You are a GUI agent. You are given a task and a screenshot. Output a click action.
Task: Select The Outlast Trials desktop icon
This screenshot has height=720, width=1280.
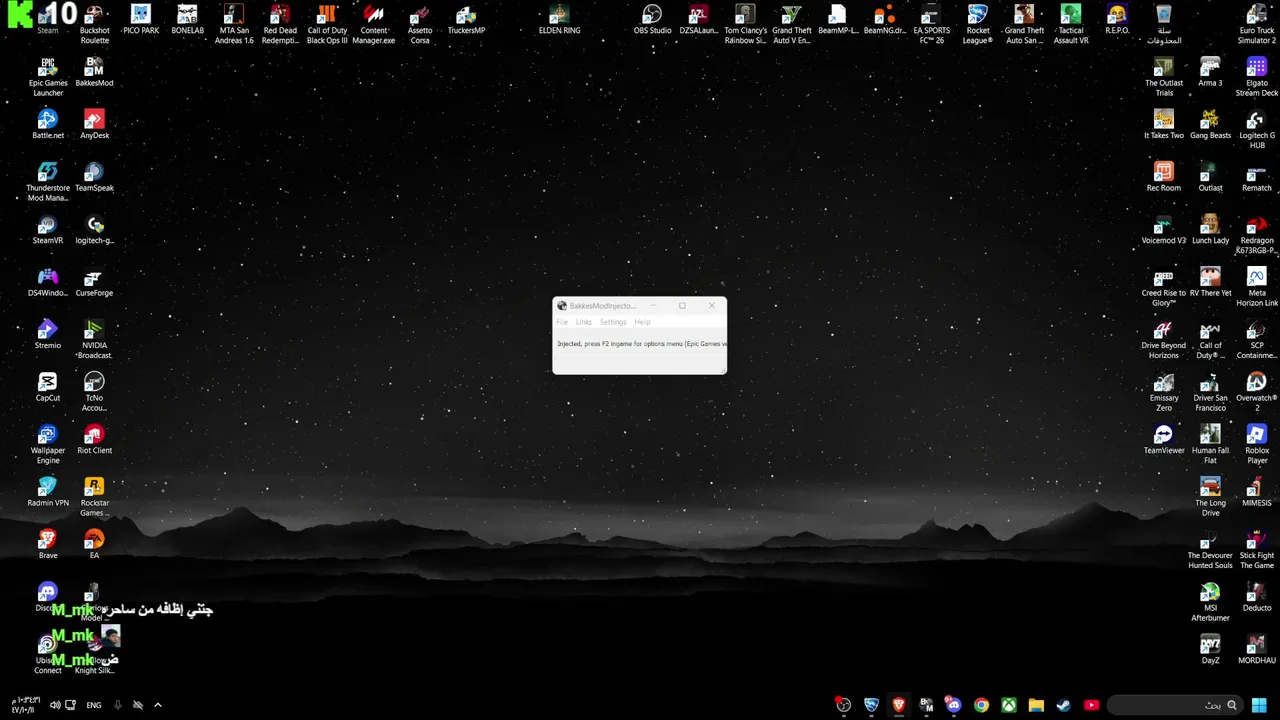point(1164,77)
